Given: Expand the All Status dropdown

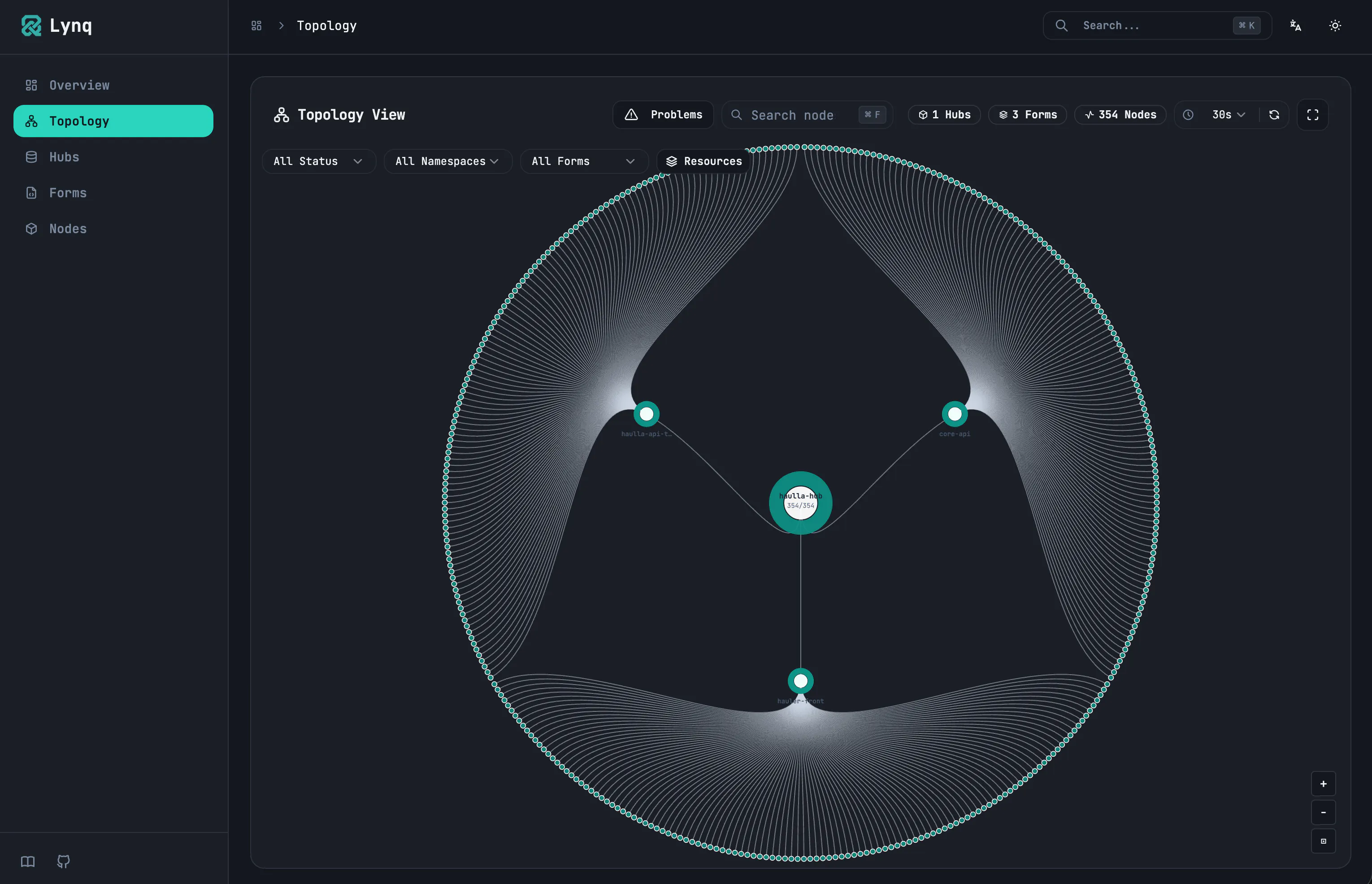Looking at the screenshot, I should click(319, 161).
